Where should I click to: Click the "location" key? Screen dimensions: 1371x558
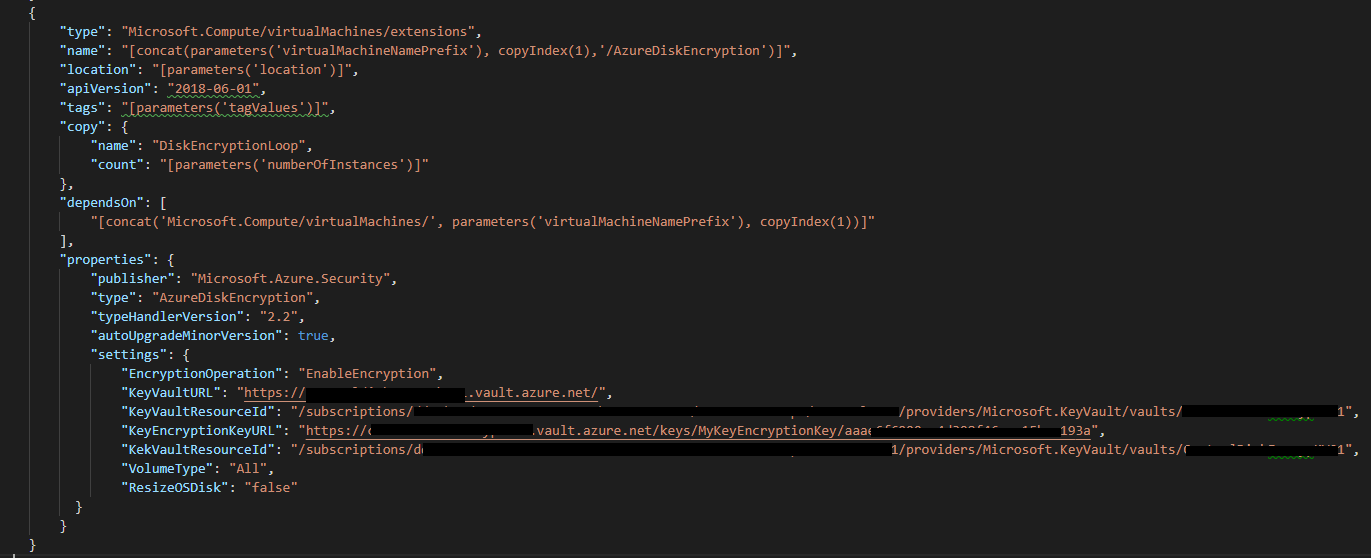pyautogui.click(x=94, y=70)
